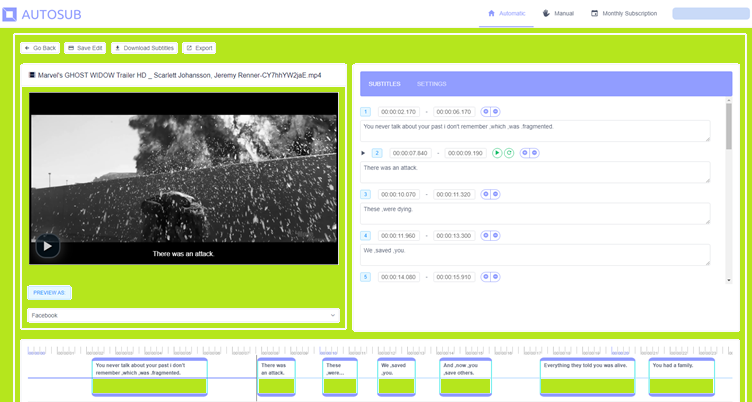Click the AUTOSUB logo icon
752x402 pixels.
click(9, 14)
